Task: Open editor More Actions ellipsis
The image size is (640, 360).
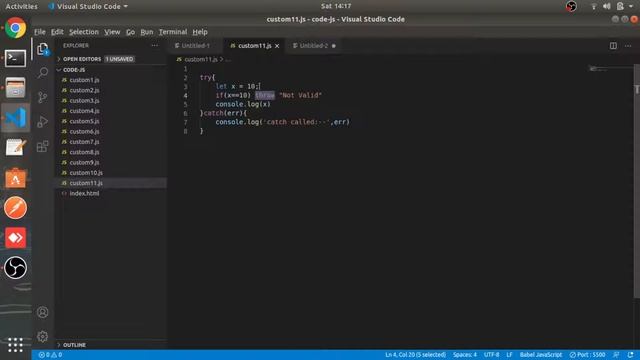Action: pos(628,46)
